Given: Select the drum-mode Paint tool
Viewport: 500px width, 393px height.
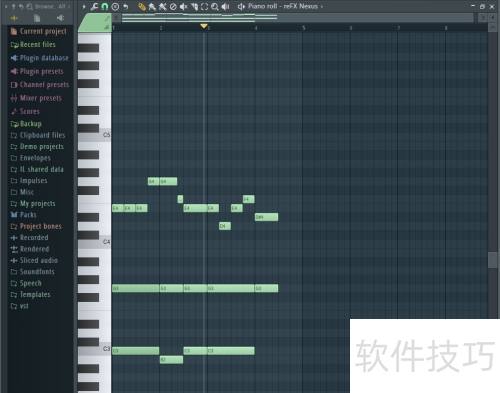Looking at the screenshot, I should pyautogui.click(x=163, y=6).
